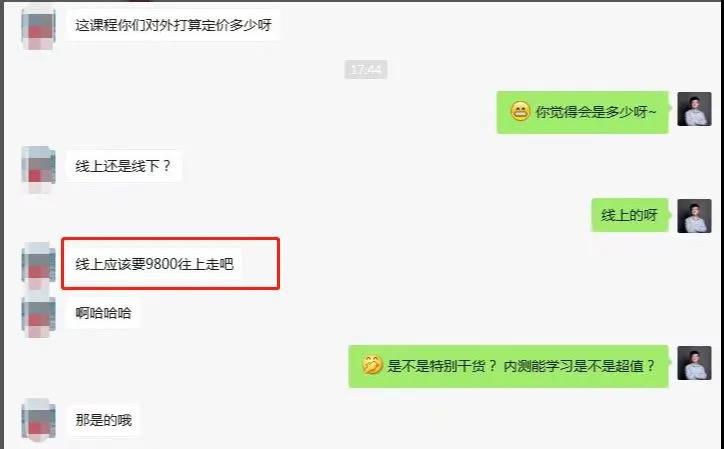This screenshot has width=724, height=449.
Task: Click the blurred avatar next to '啊哈哈哈'
Action: click(39, 316)
